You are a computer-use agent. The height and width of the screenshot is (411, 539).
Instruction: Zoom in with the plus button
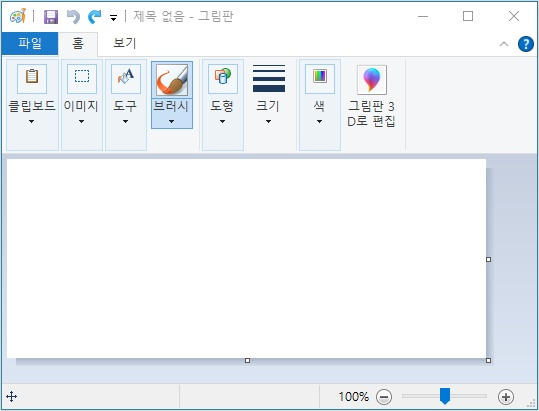(x=506, y=397)
